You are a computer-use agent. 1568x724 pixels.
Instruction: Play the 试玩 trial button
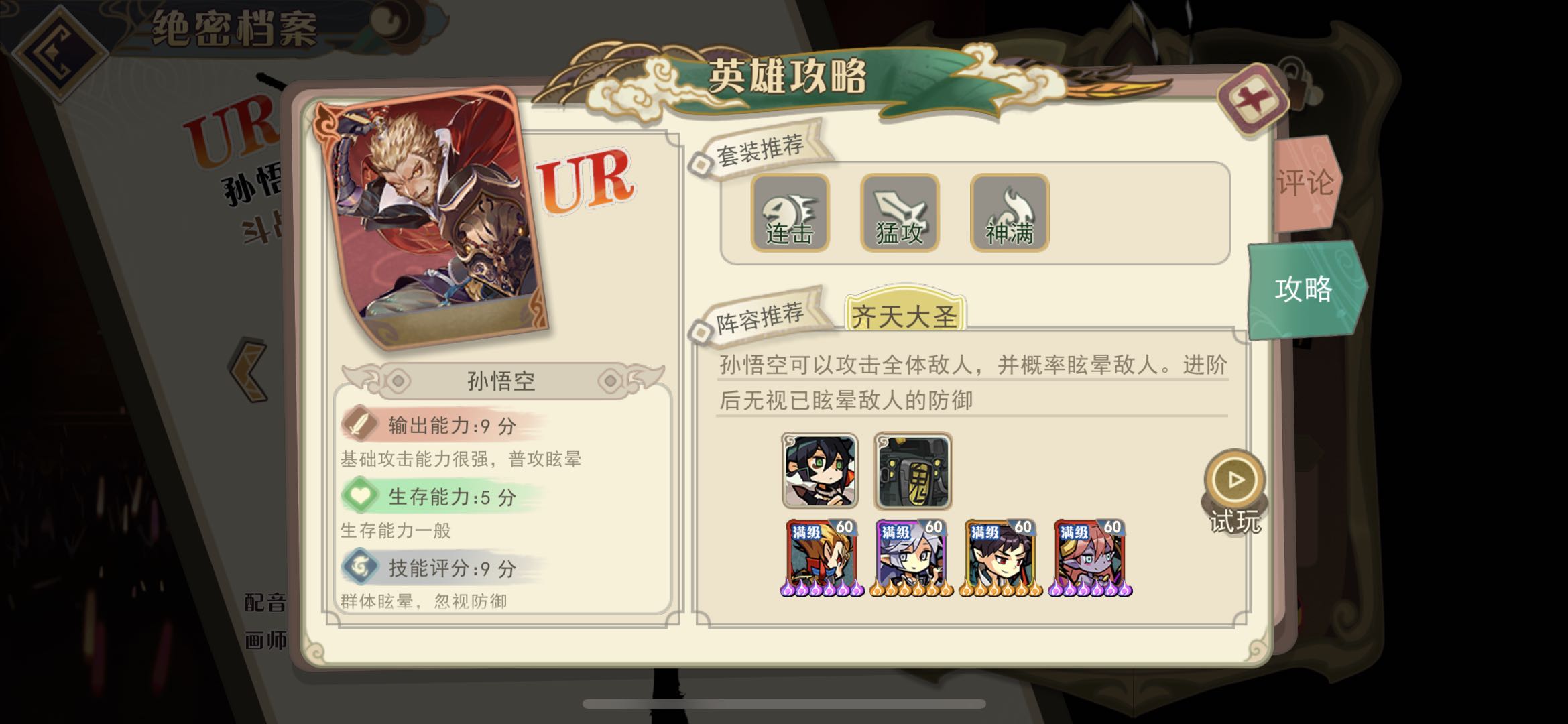(x=1235, y=491)
